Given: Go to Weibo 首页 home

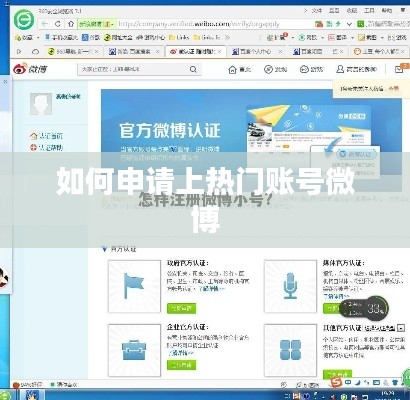Looking at the screenshot, I should [240, 69].
